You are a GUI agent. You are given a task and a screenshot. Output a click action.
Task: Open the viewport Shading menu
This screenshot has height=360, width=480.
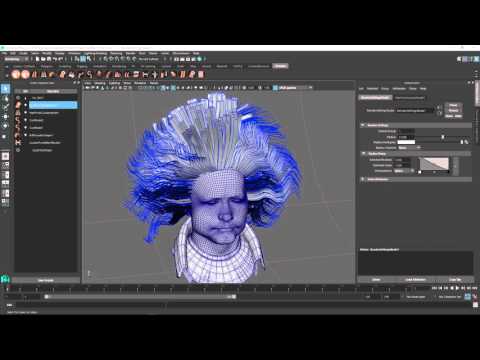point(100,83)
